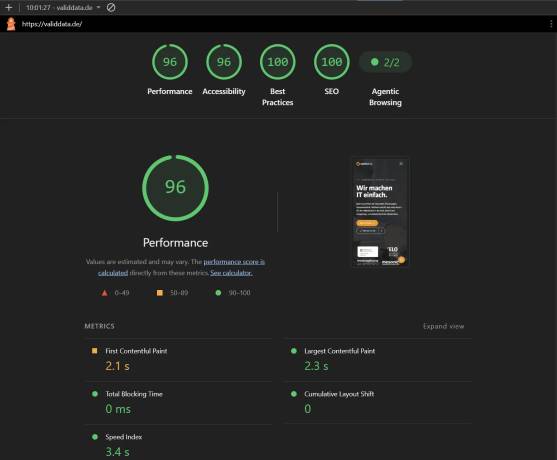557x460 pixels.
Task: Click the green dot in Agentic Browsing badge
Action: [x=374, y=62]
